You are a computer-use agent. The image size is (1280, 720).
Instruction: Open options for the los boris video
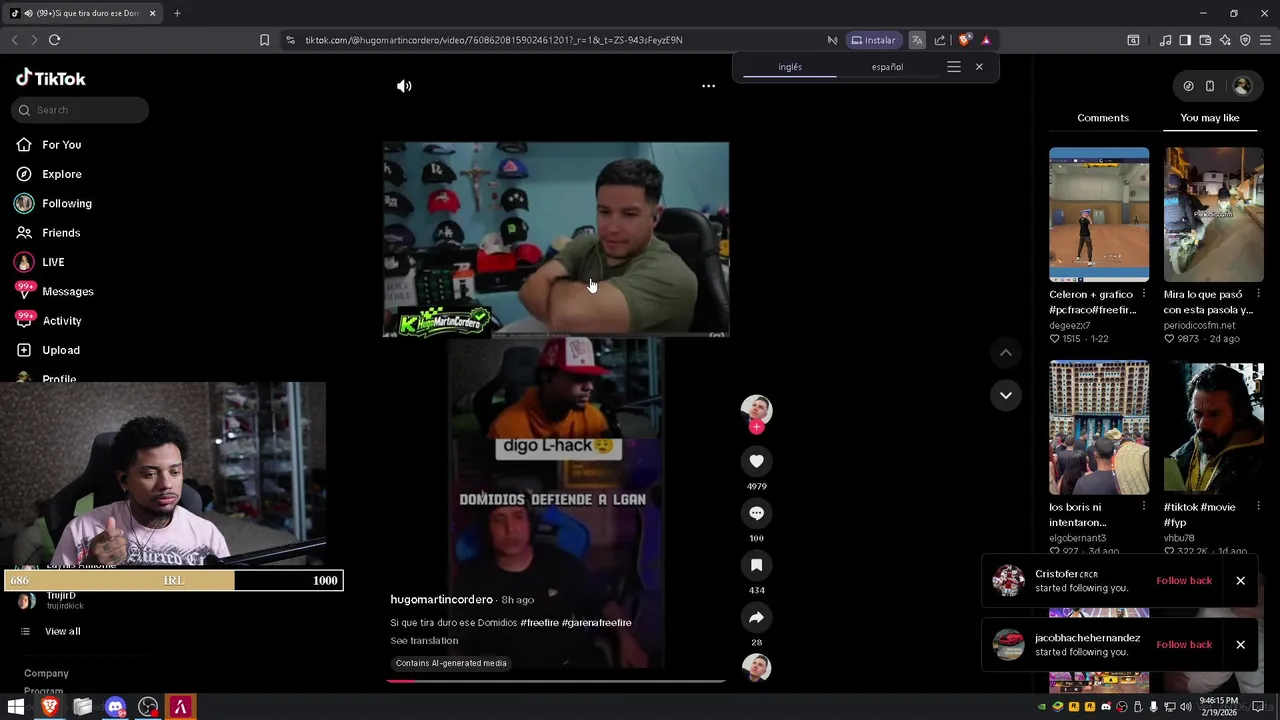coord(1144,507)
